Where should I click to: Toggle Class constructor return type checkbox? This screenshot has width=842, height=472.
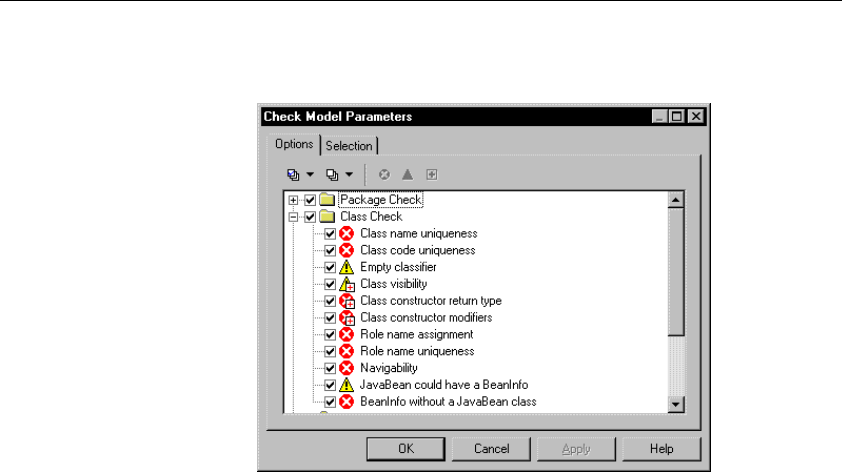pos(330,301)
